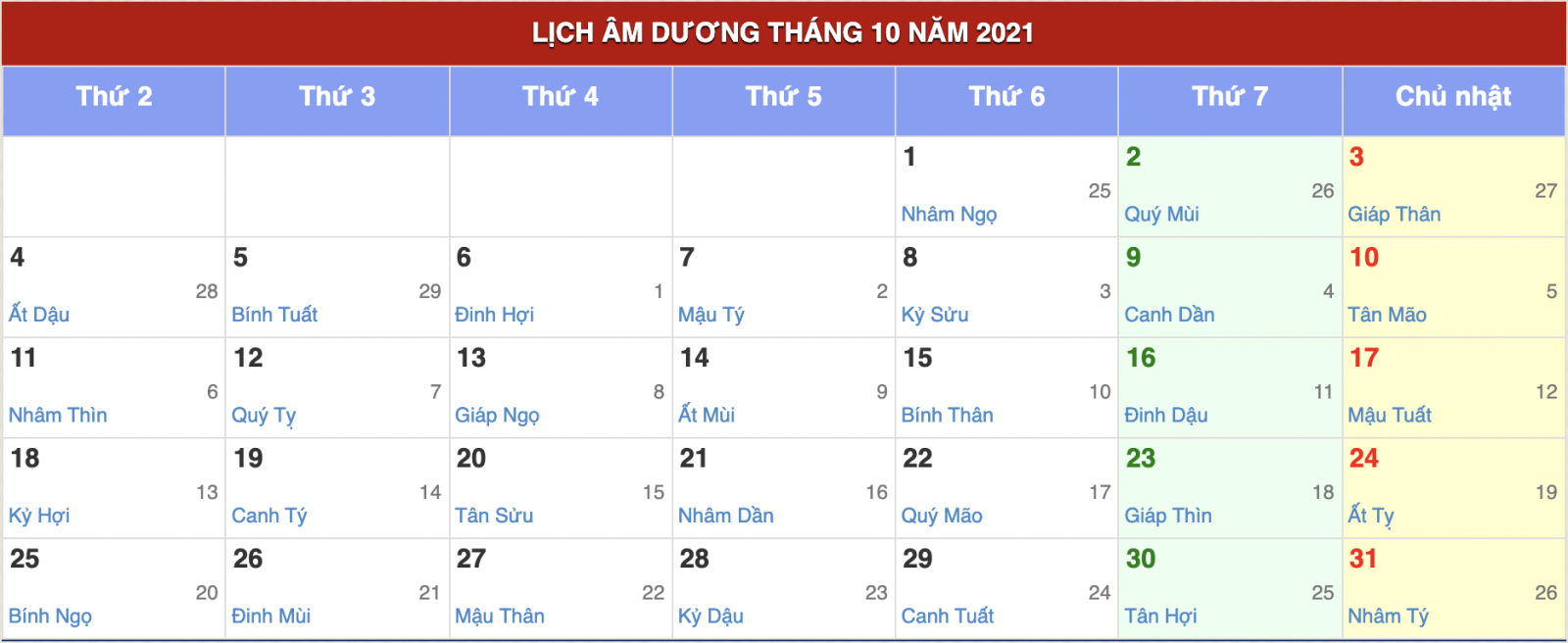Click Saturday 16 Đinh Dậu
The height and width of the screenshot is (643, 1568).
1230,388
